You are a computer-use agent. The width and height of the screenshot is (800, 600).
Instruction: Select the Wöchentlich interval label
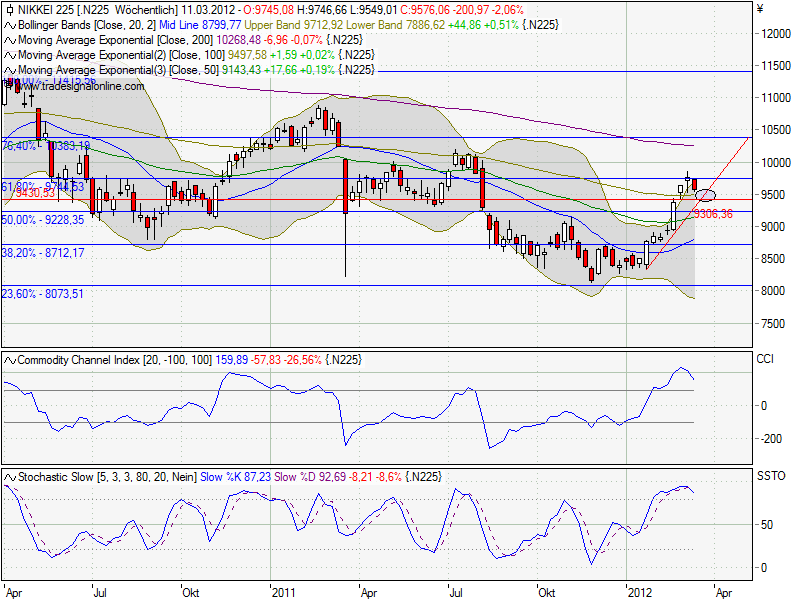coord(146,10)
